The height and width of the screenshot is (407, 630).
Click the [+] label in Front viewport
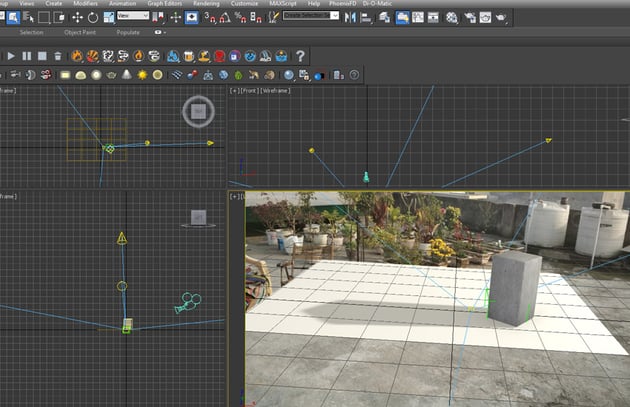(234, 91)
